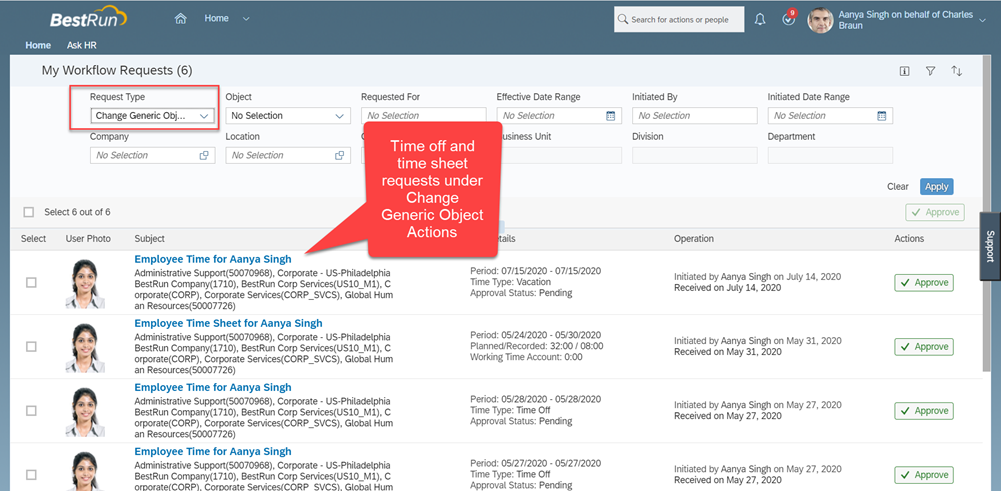Click the Department input field
The image size is (1001, 491).
[x=830, y=155]
